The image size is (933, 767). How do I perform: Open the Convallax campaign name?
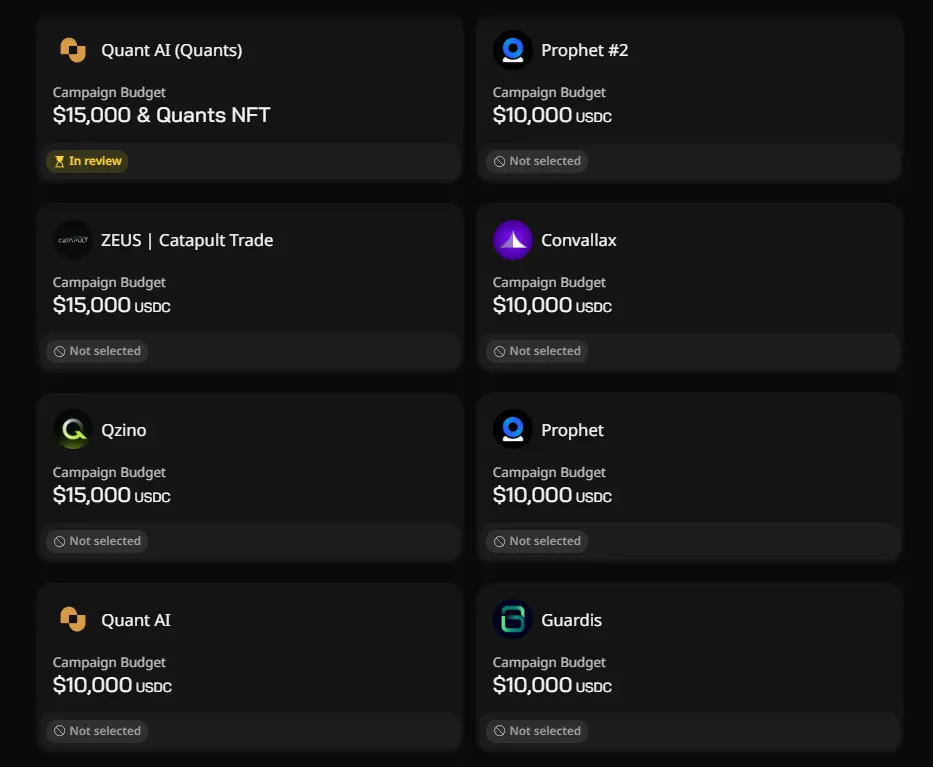[x=578, y=240]
